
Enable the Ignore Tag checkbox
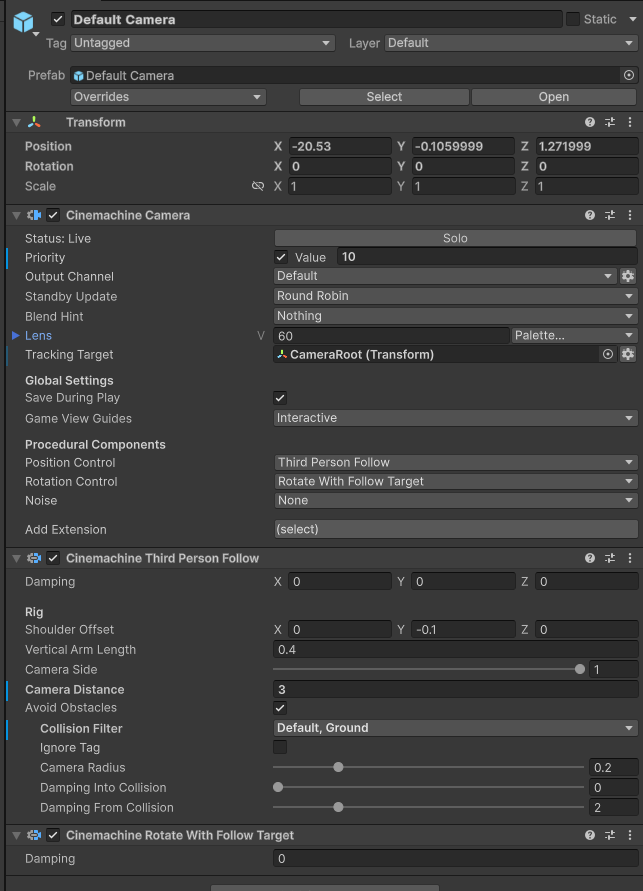[x=280, y=747]
